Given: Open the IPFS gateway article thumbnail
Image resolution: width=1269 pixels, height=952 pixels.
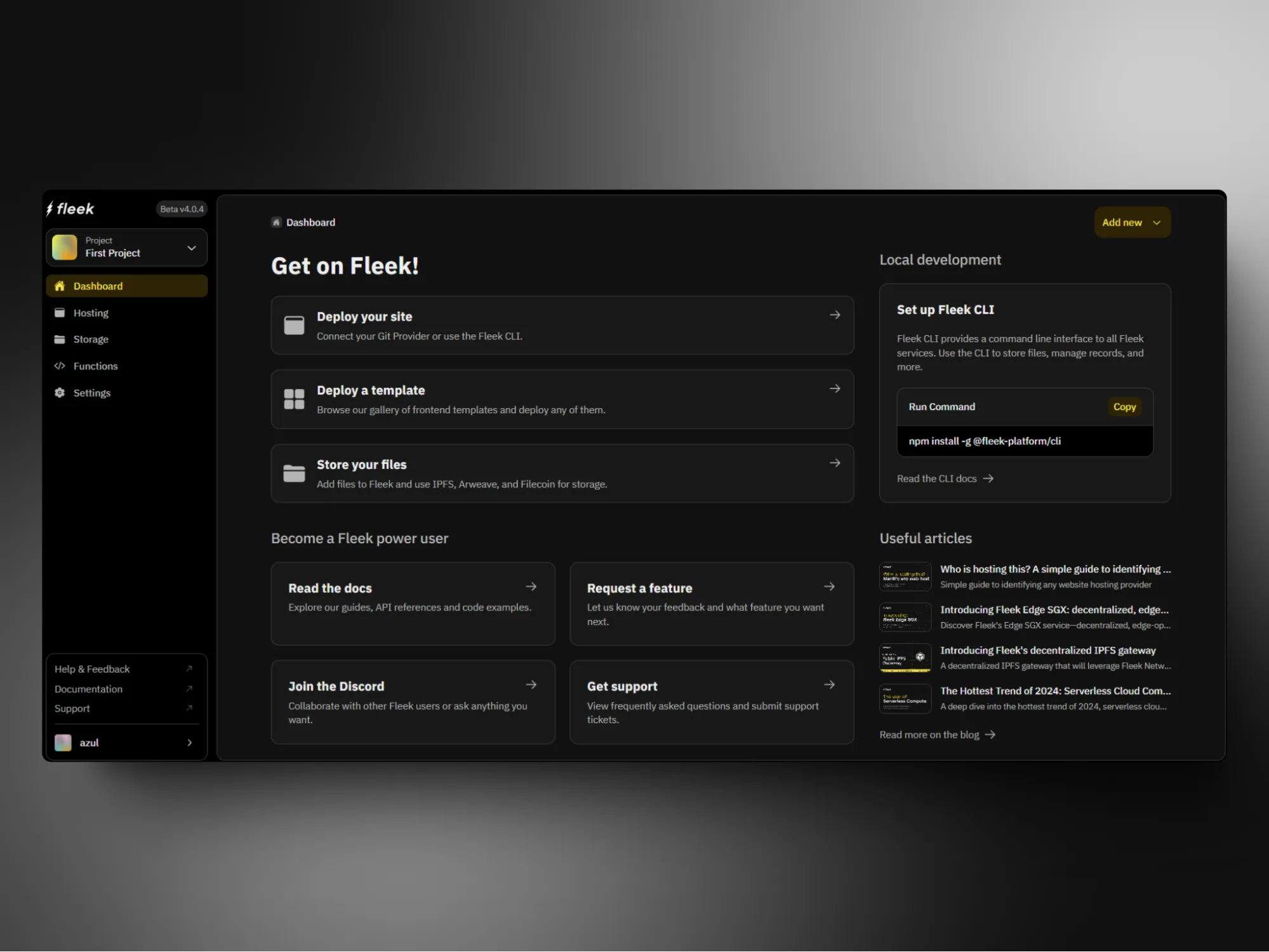Looking at the screenshot, I should click(905, 658).
